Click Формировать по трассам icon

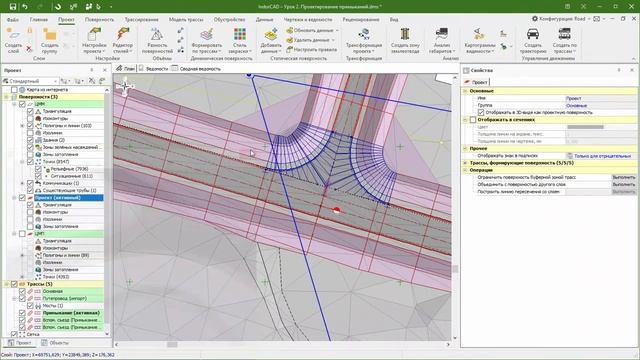pos(207,34)
